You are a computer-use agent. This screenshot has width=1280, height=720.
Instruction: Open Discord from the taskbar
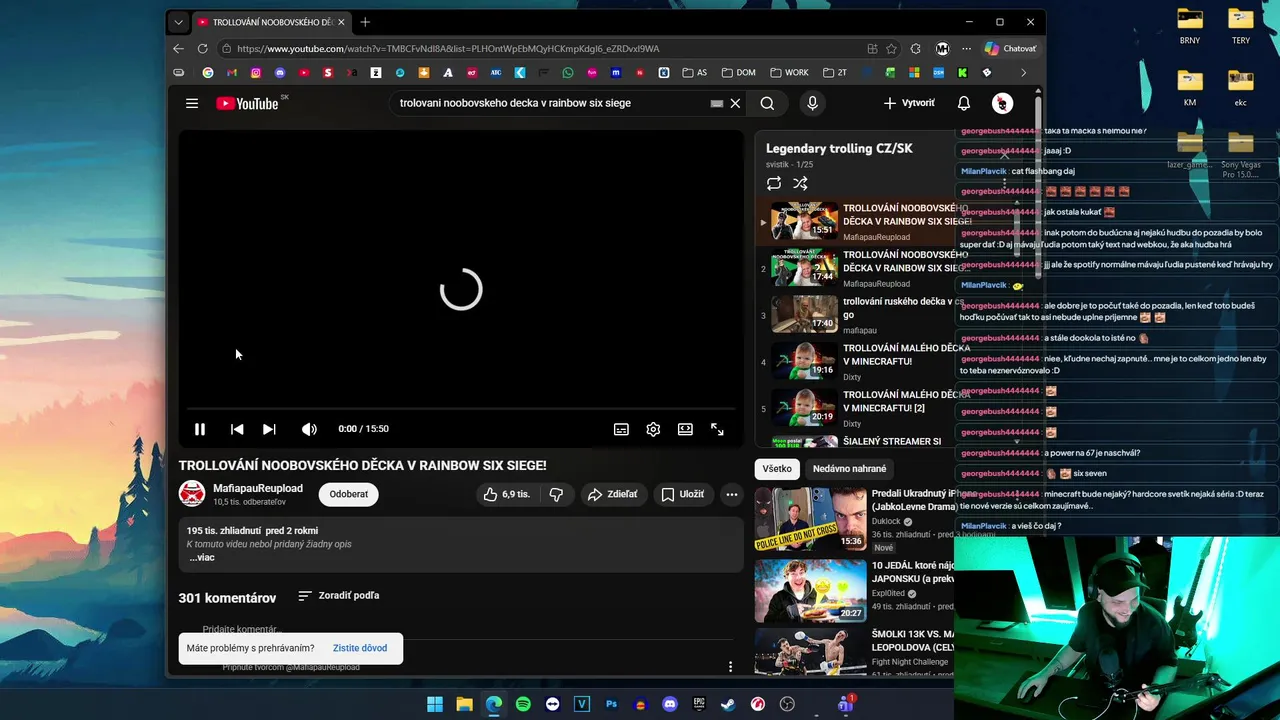(x=670, y=704)
